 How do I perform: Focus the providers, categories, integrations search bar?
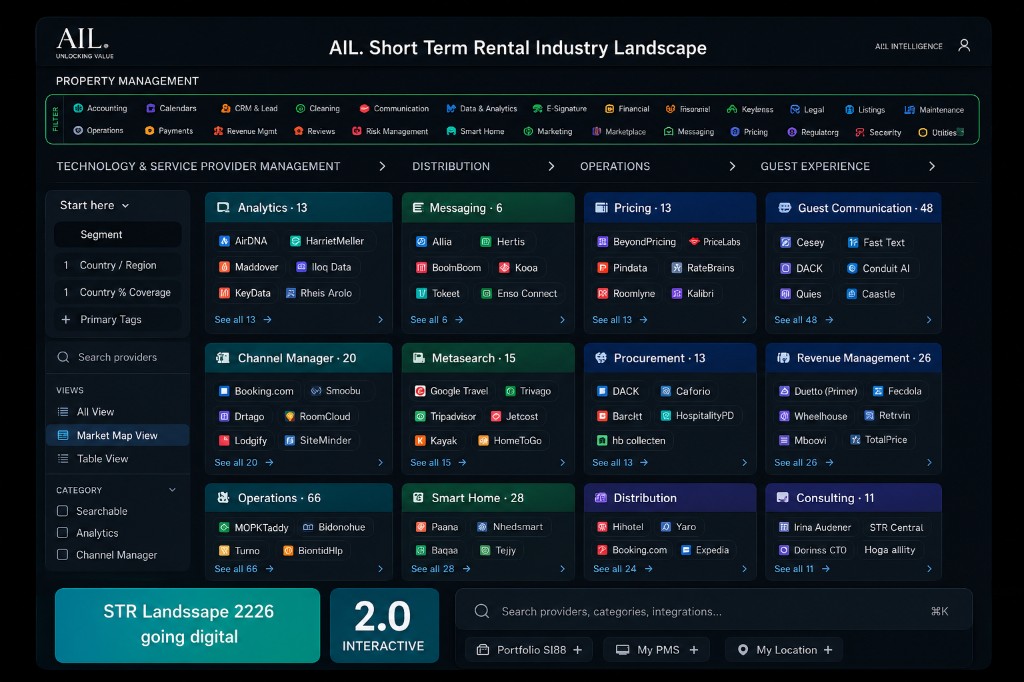tap(714, 611)
